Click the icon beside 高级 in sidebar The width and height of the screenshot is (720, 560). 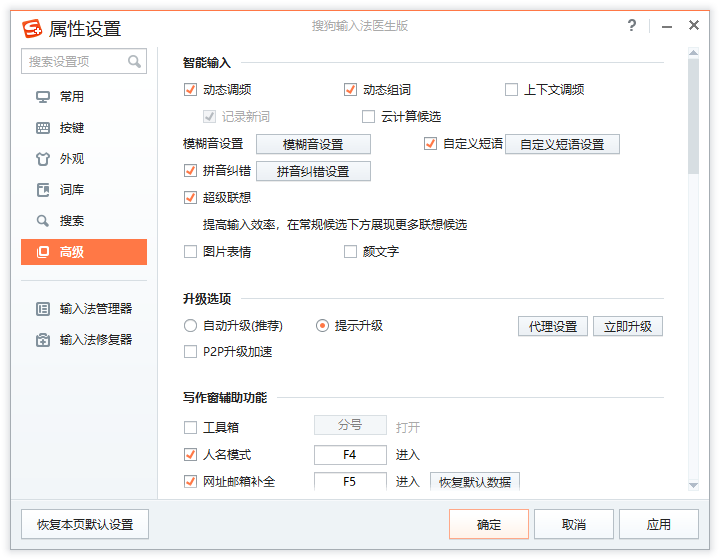(x=43, y=252)
